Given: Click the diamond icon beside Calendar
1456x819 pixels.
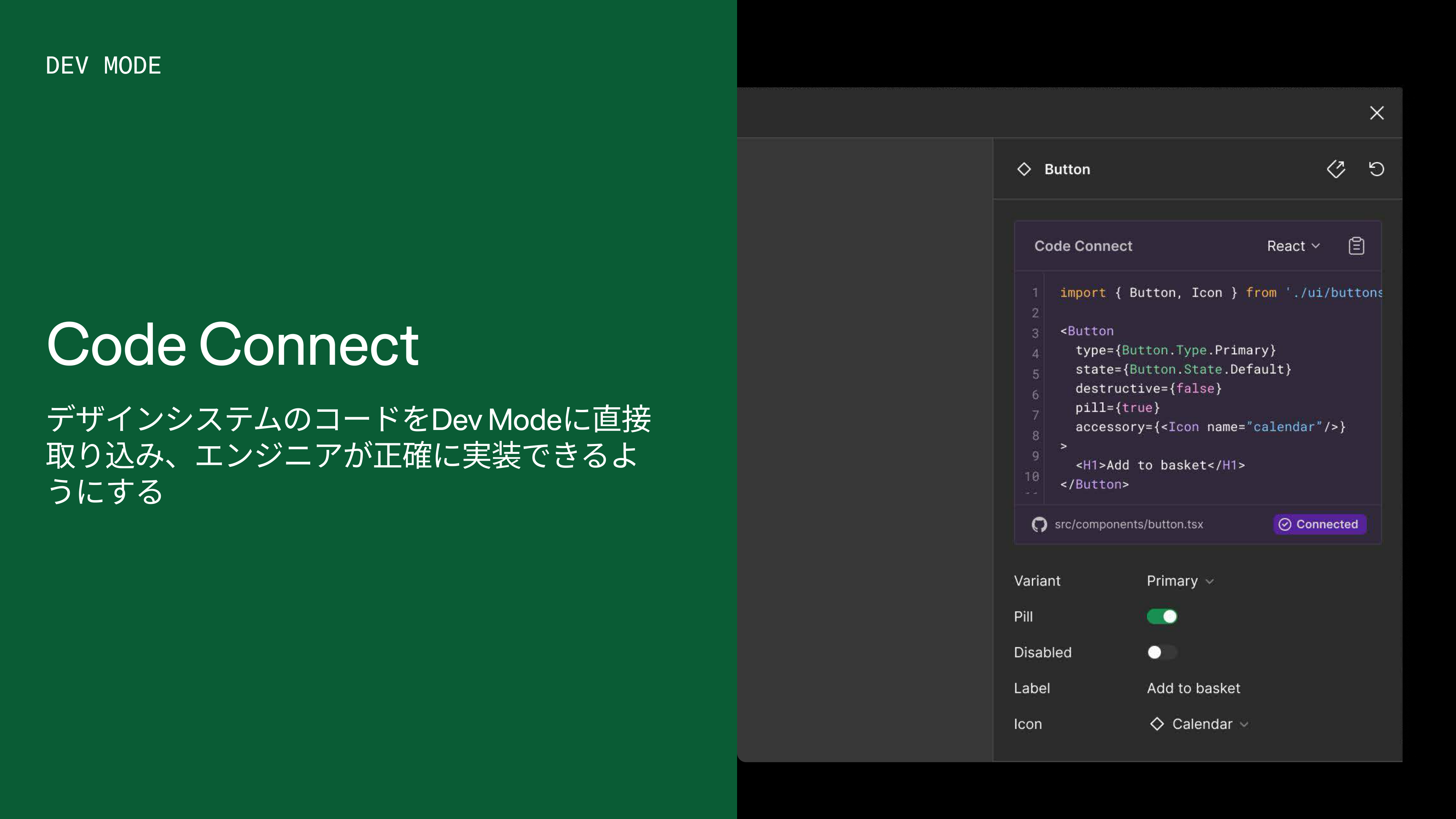Looking at the screenshot, I should click(1157, 724).
